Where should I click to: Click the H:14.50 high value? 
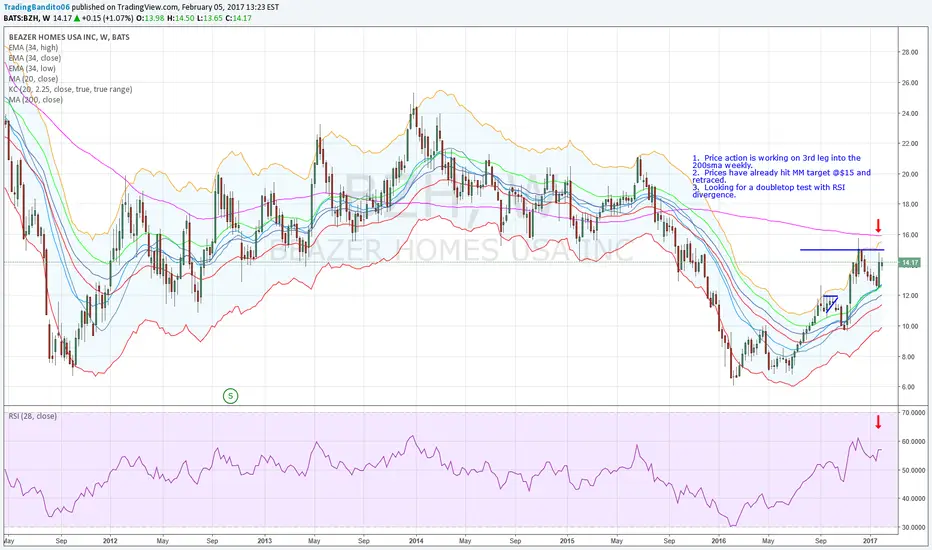click(x=180, y=18)
